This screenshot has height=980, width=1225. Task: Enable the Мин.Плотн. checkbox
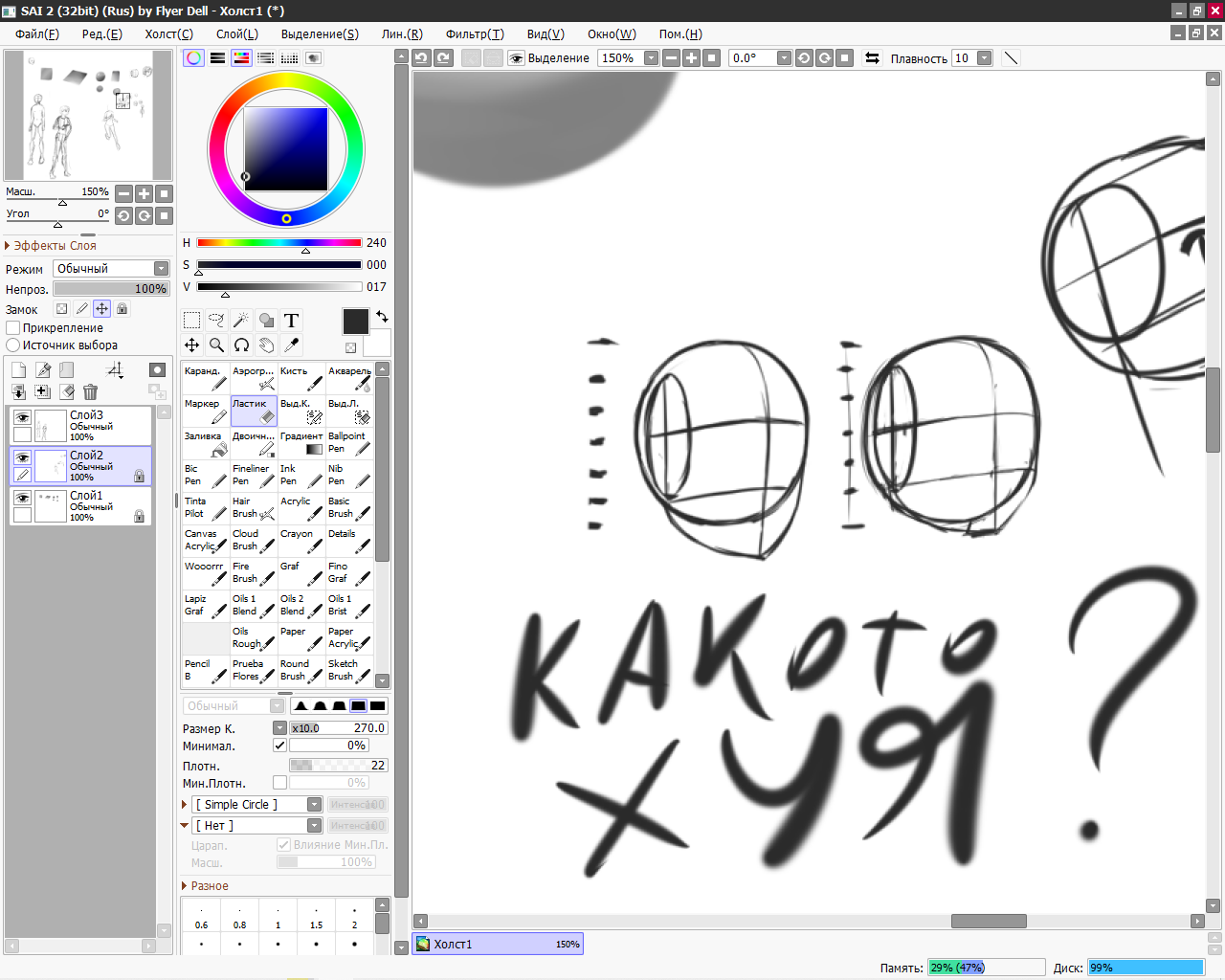pos(279,783)
